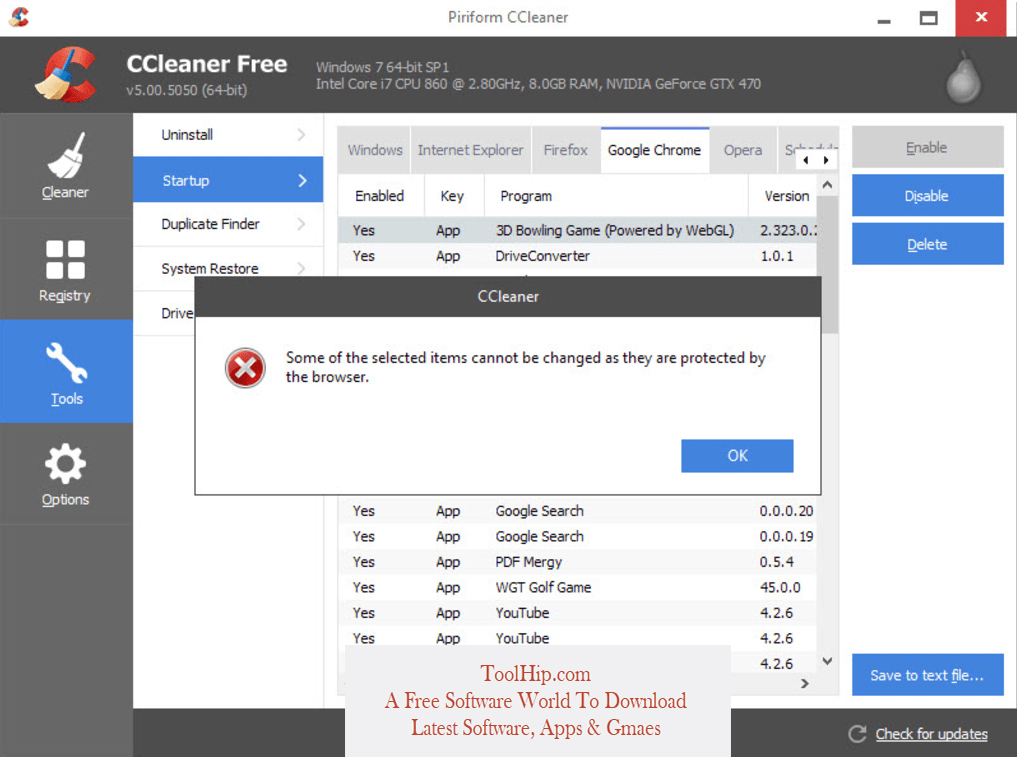The height and width of the screenshot is (757, 1017).
Task: Click the CCleaner broom logo in header
Action: coord(66,75)
